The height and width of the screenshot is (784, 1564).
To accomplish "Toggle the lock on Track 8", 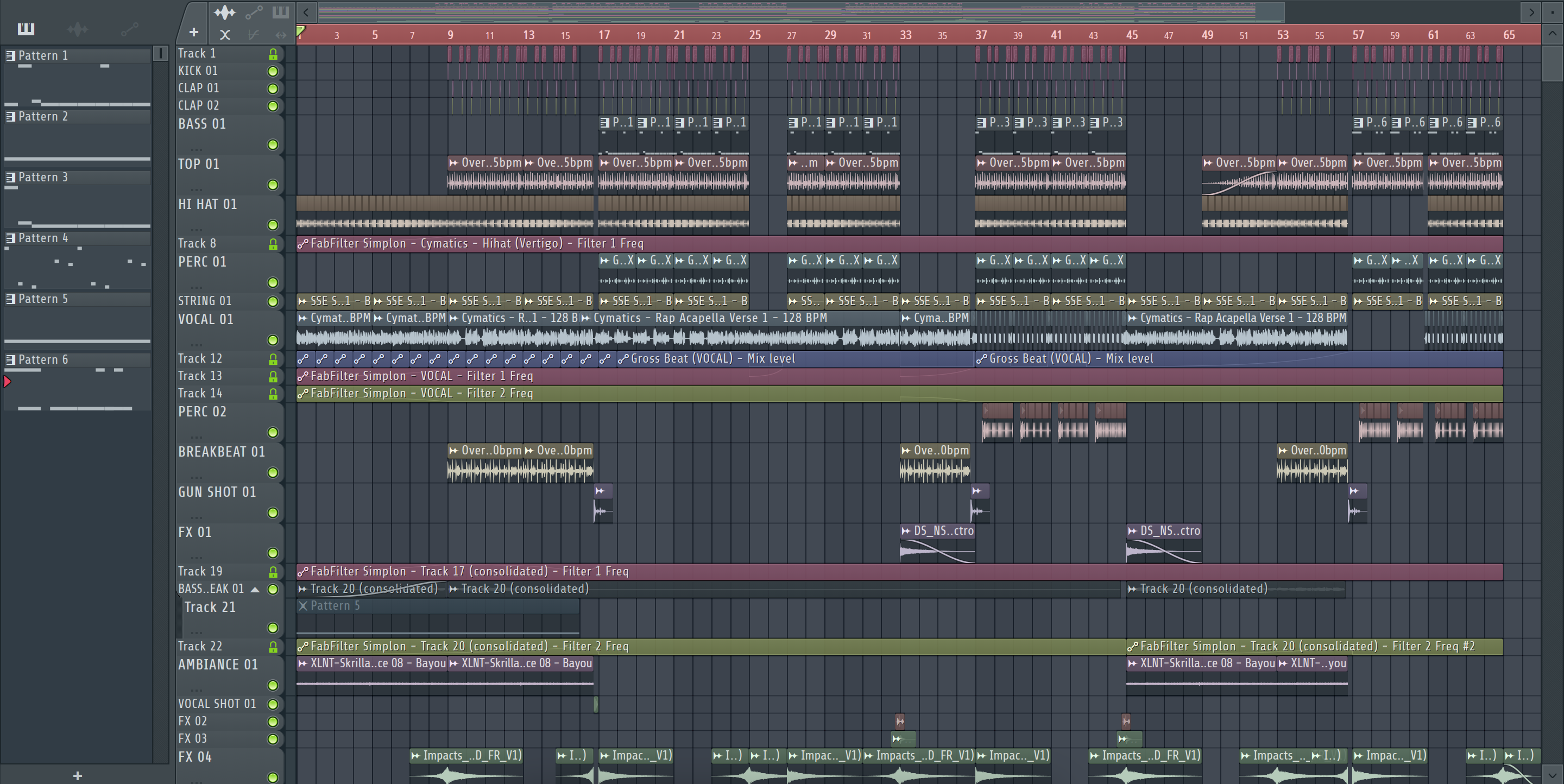I will (x=273, y=244).
